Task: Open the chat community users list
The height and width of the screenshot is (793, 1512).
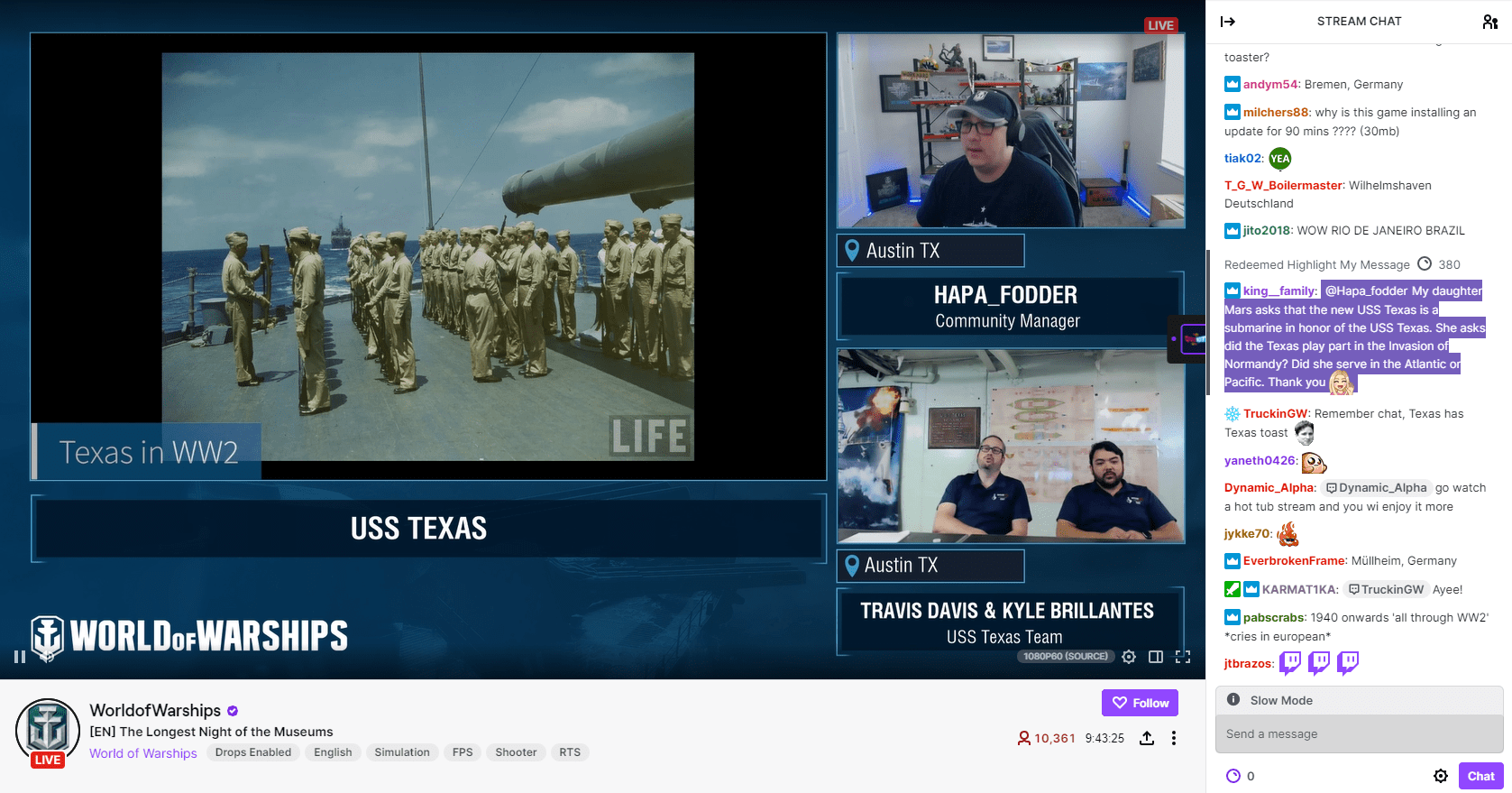Action: point(1490,22)
